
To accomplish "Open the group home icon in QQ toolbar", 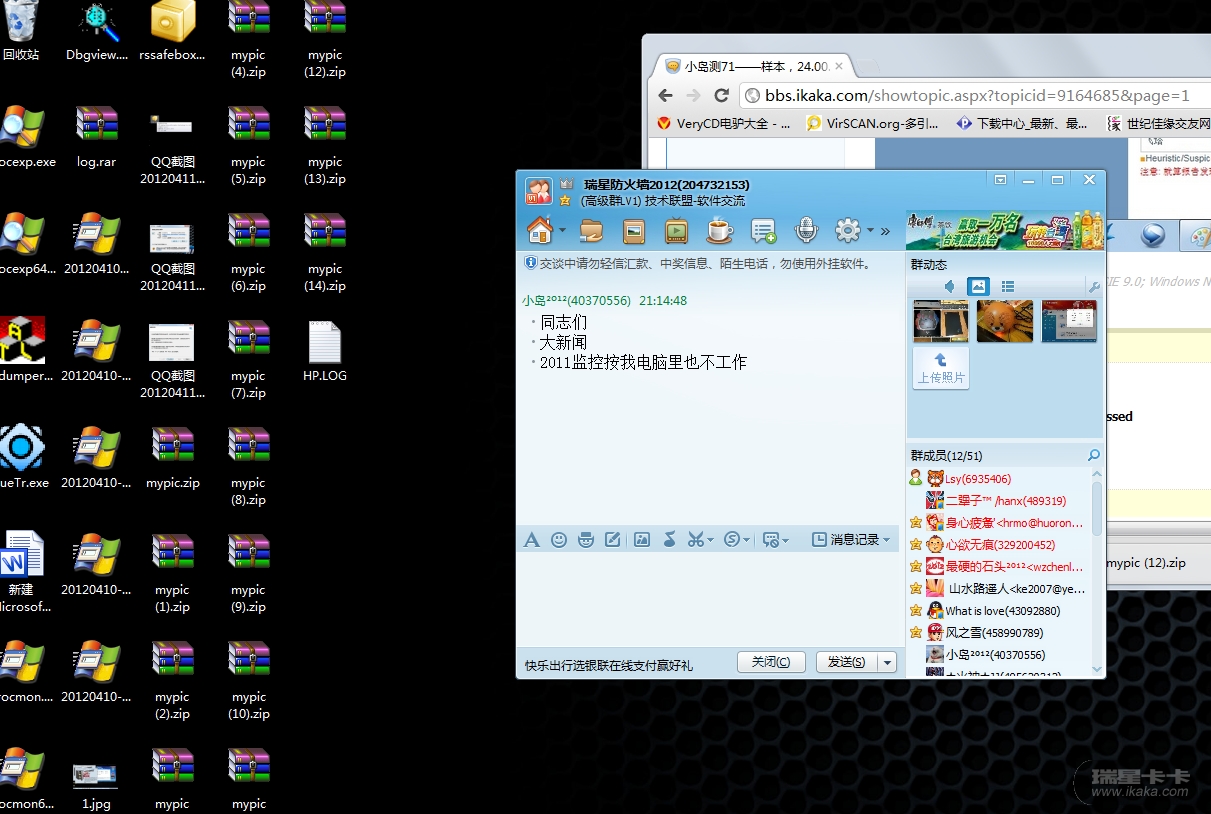I will pyautogui.click(x=540, y=231).
